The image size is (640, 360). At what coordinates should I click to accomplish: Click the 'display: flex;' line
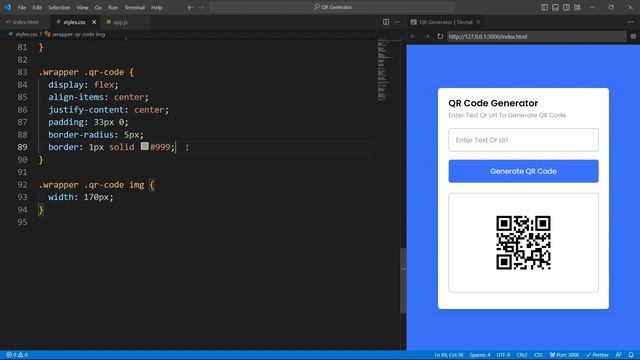click(x=83, y=84)
